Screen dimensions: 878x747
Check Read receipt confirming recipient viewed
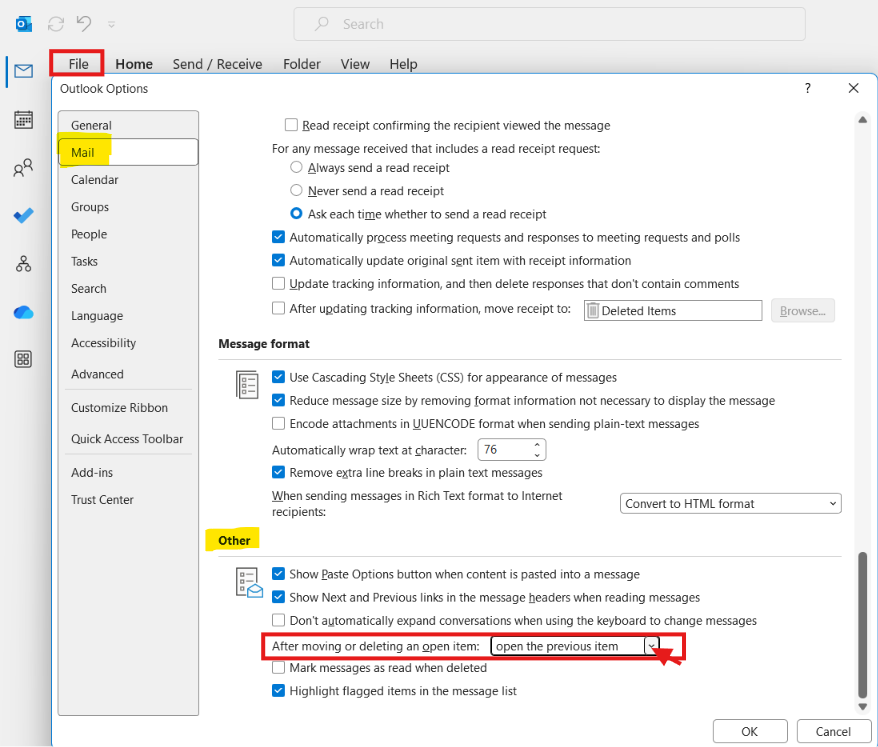291,125
